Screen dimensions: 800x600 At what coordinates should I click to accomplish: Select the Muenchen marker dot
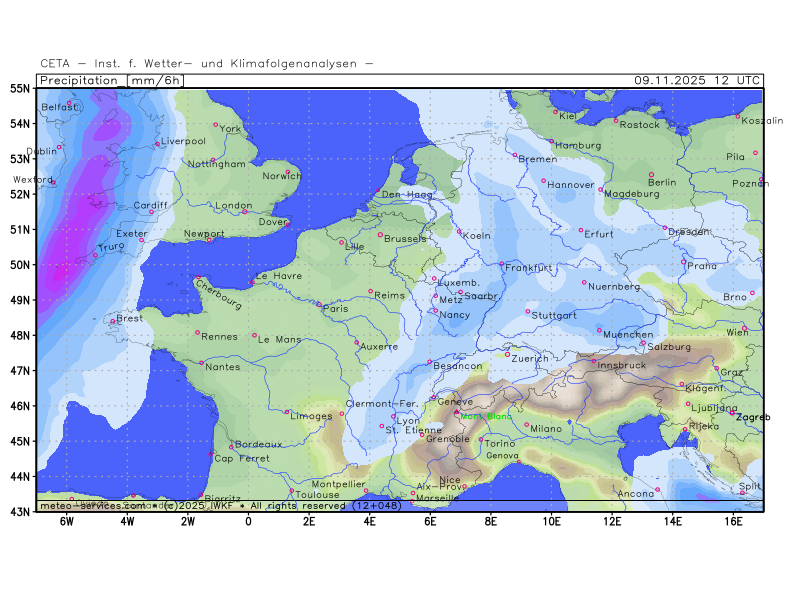tap(600, 330)
